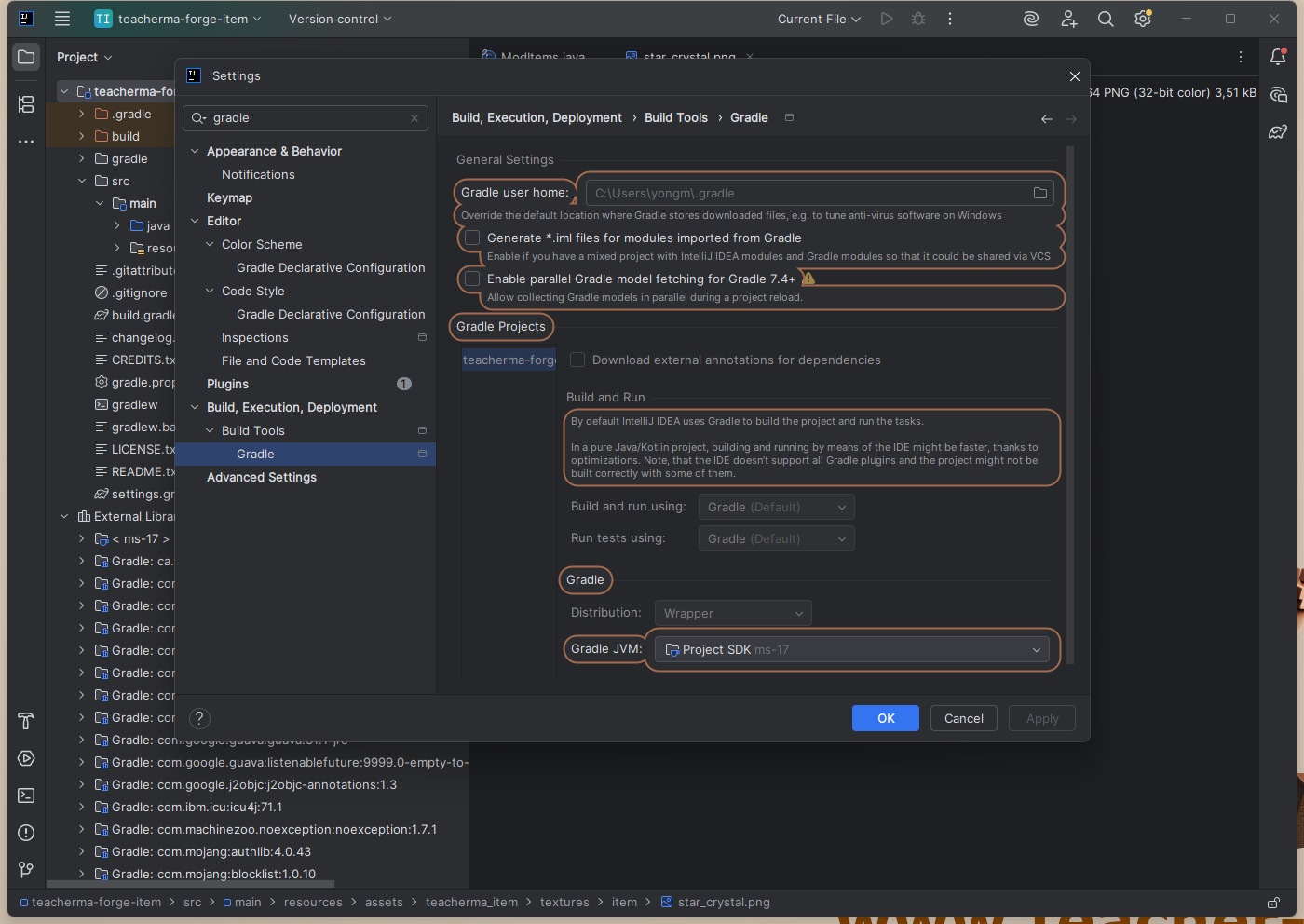Open the Notifications bell
This screenshot has width=1304, height=924.
click(1278, 56)
